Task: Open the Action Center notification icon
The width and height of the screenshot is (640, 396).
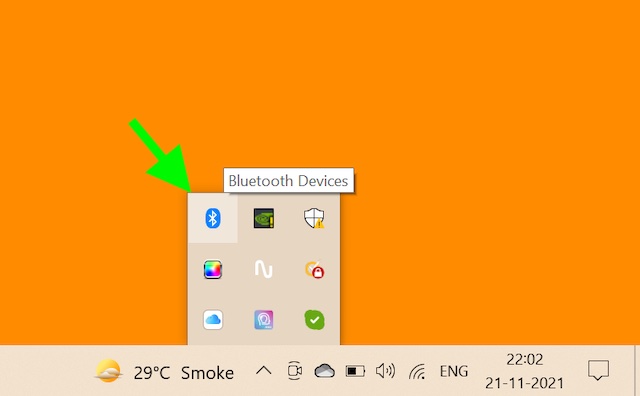Action: (x=598, y=370)
